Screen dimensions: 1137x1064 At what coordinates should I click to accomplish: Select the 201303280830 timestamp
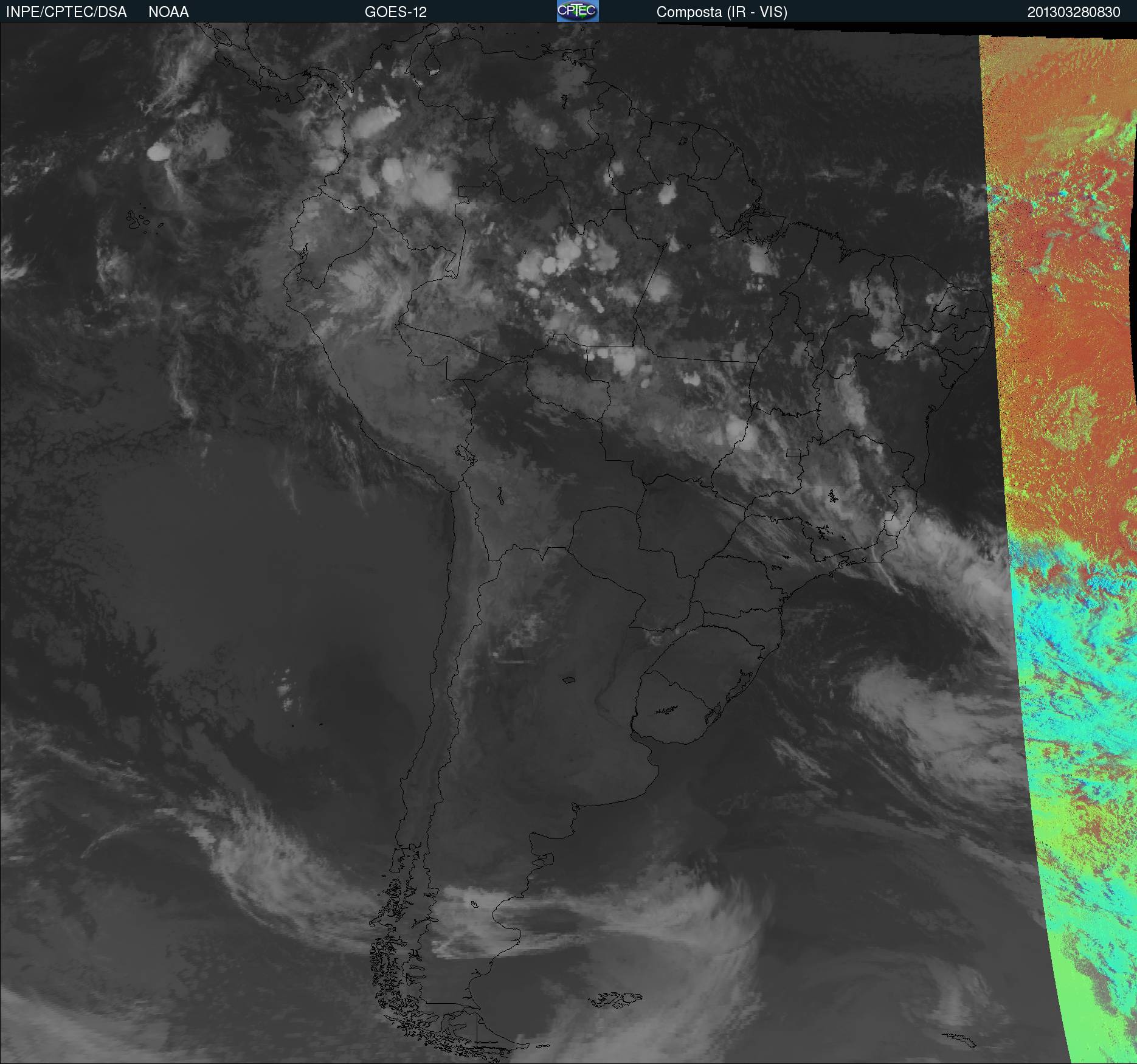pos(1074,12)
